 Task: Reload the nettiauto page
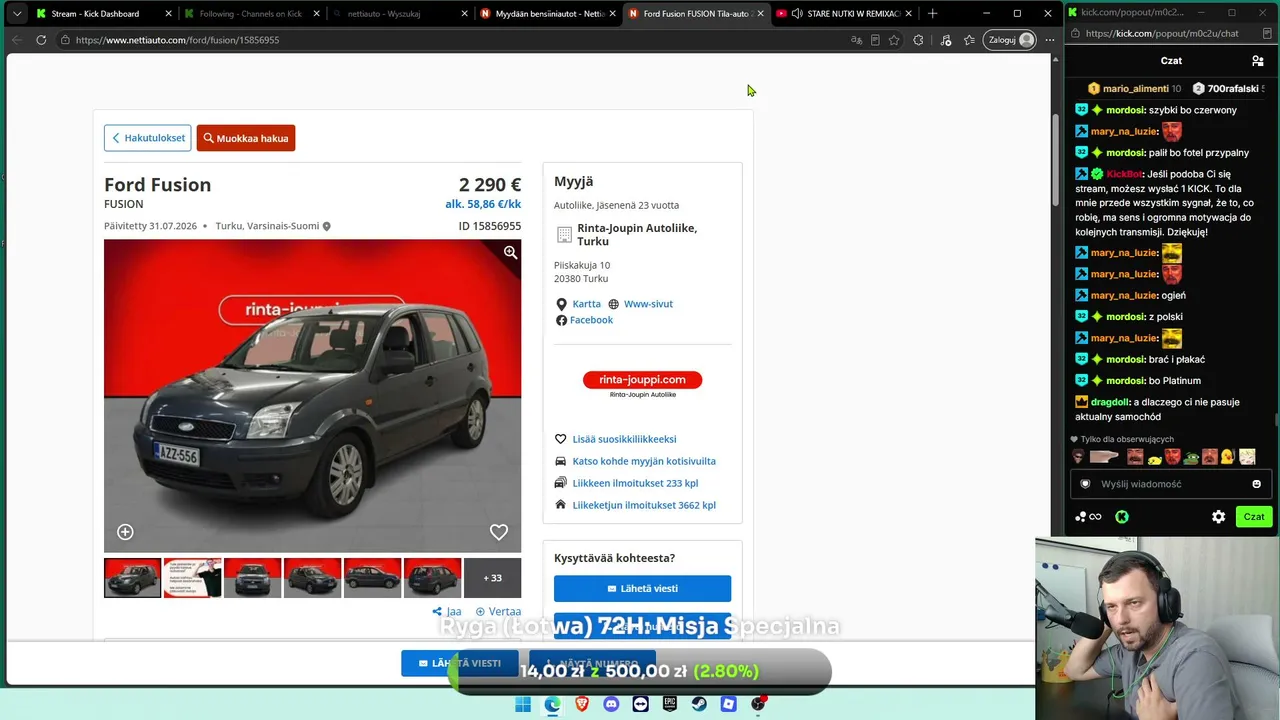point(41,40)
